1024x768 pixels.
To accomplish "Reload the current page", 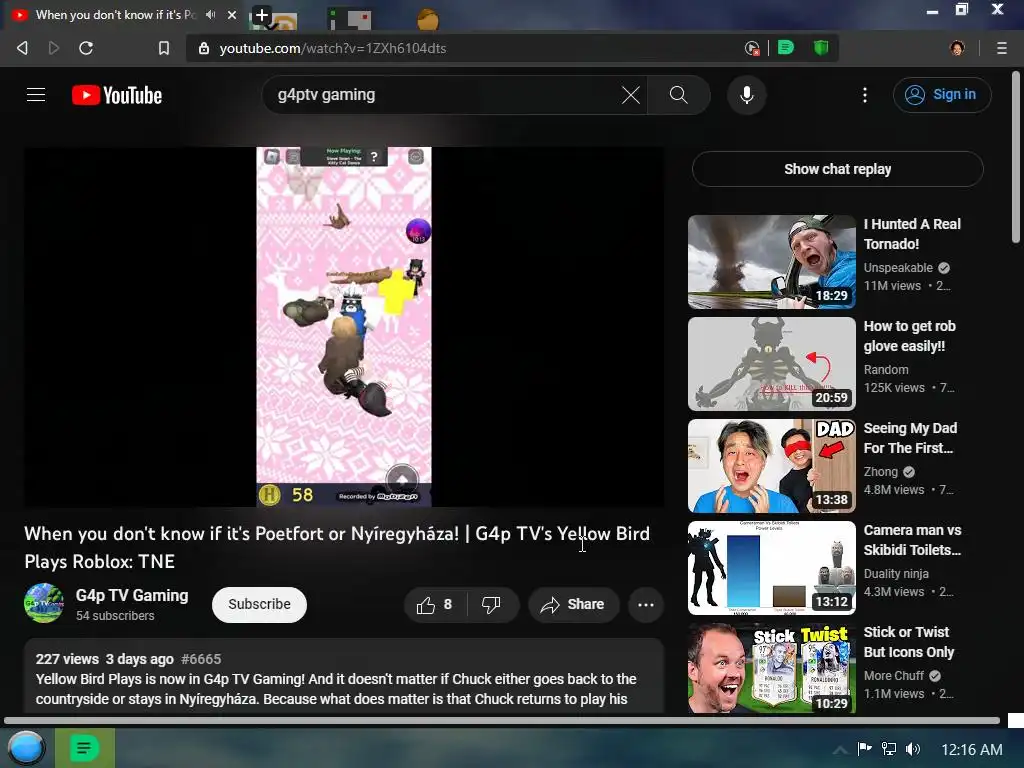I will click(x=86, y=48).
